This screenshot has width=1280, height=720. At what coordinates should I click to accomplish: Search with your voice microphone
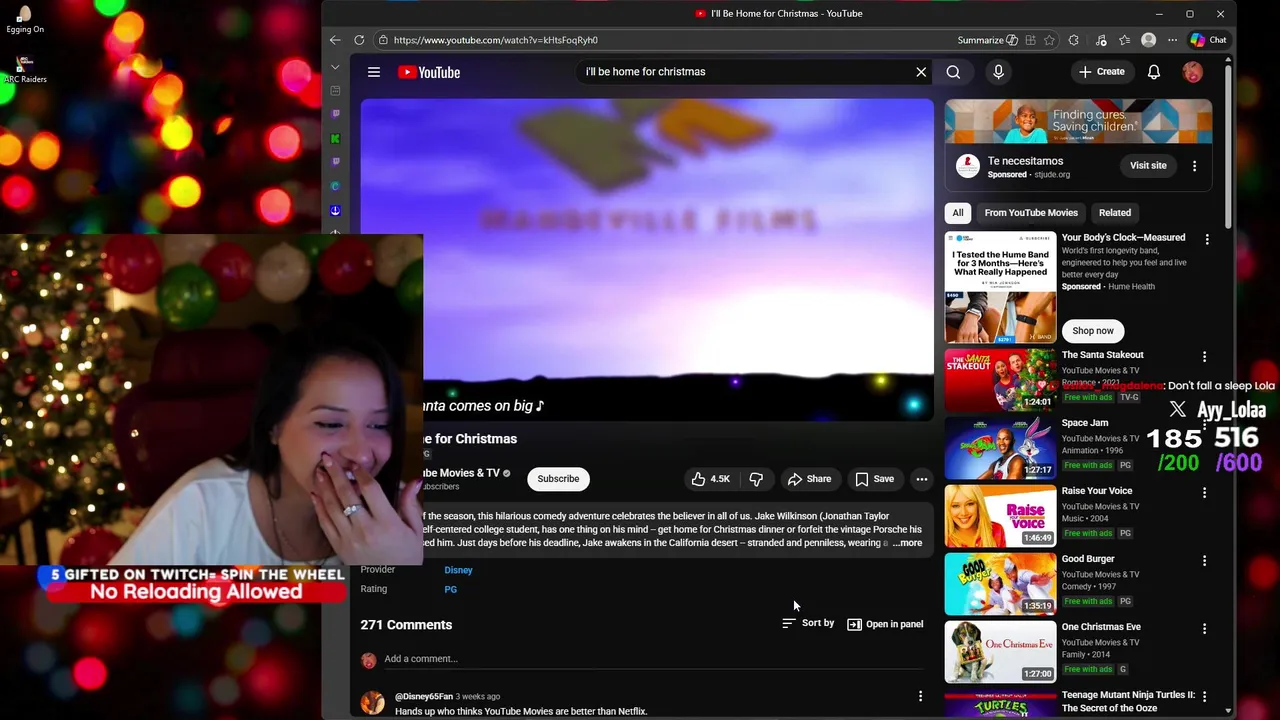[998, 72]
